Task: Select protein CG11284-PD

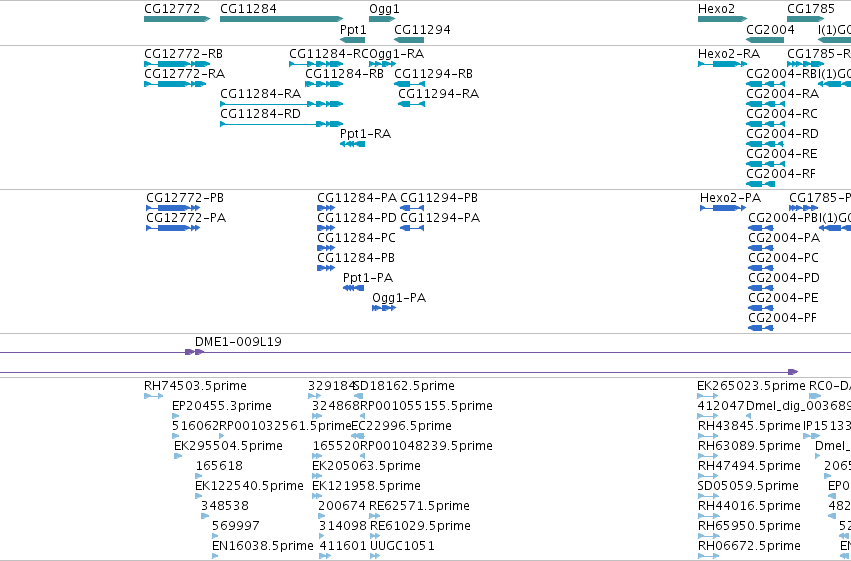Action: pyautogui.click(x=326, y=228)
